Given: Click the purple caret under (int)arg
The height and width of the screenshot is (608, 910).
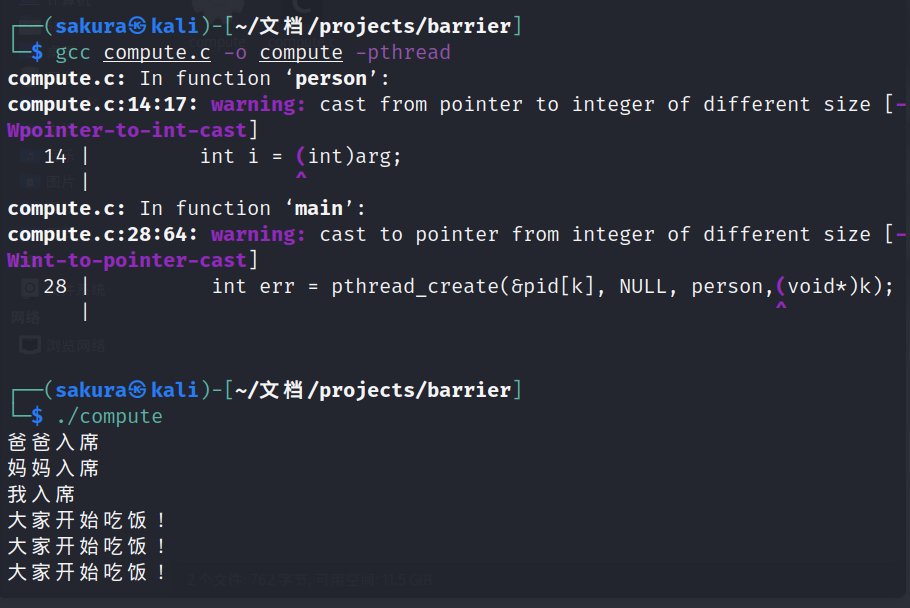Looking at the screenshot, I should point(301,177).
